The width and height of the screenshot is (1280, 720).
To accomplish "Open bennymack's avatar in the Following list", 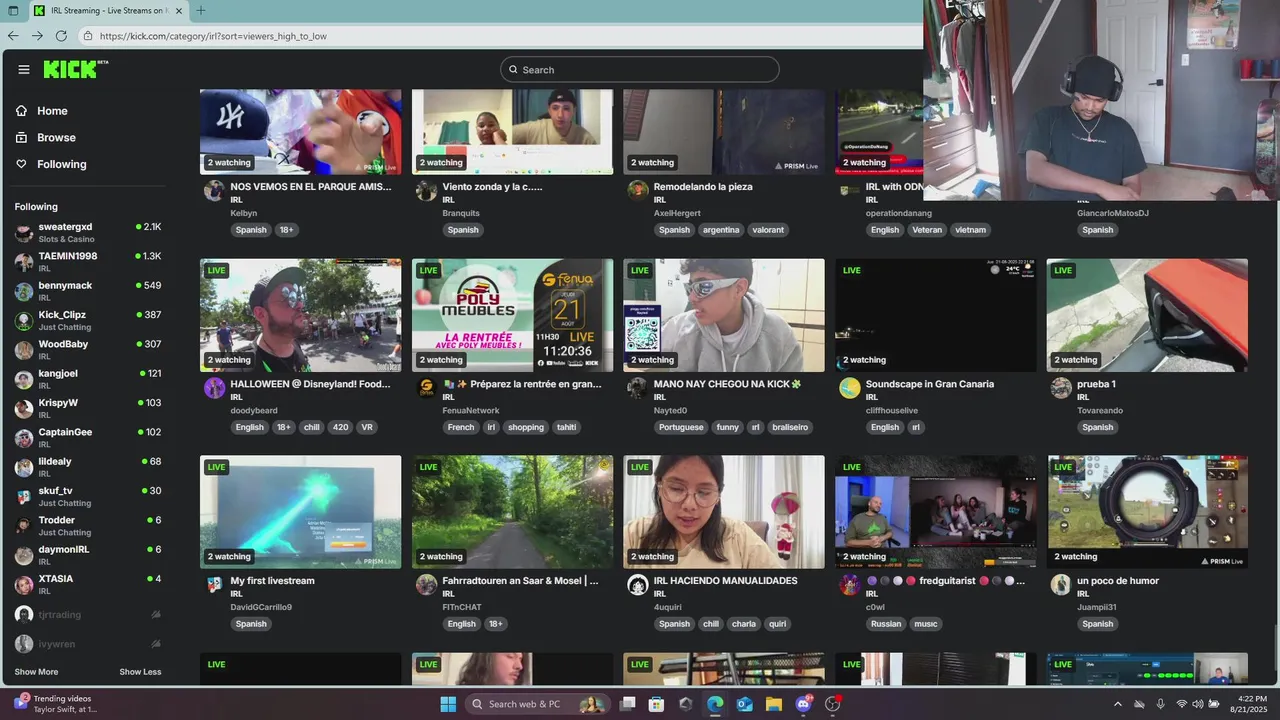I will (24, 291).
